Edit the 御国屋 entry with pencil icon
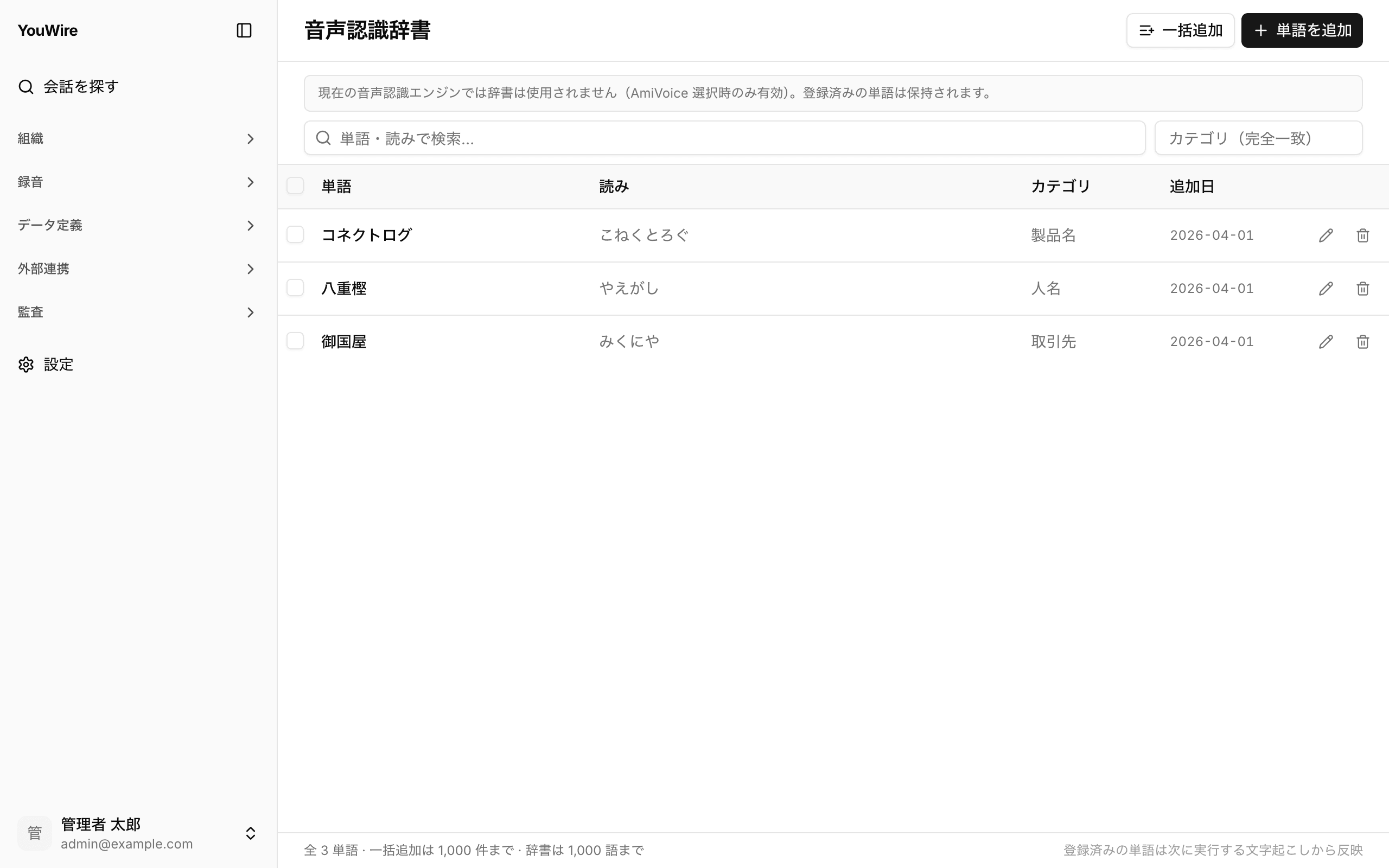Screen dimensions: 1389x868 [1326, 342]
